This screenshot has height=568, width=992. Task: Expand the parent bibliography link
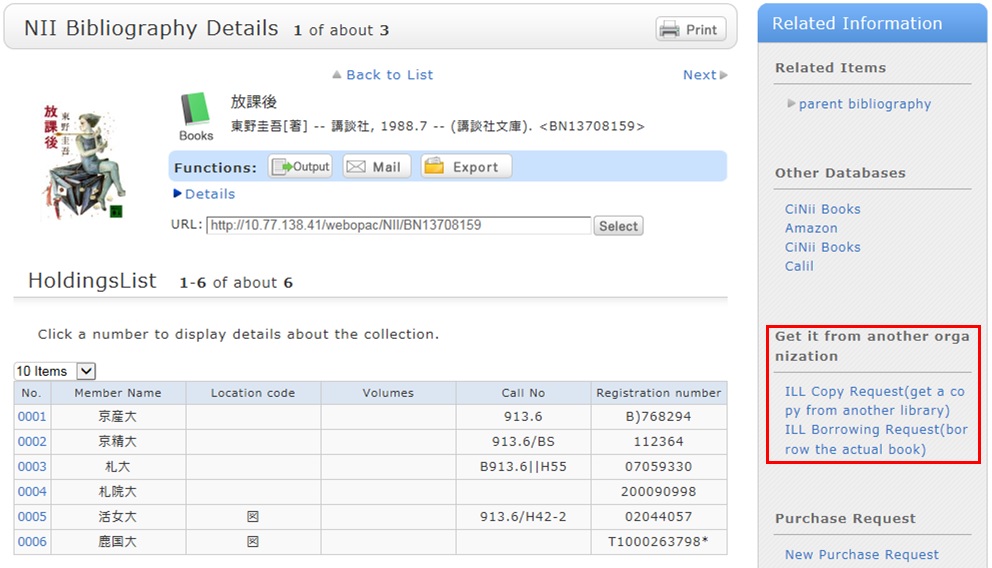pyautogui.click(x=864, y=104)
